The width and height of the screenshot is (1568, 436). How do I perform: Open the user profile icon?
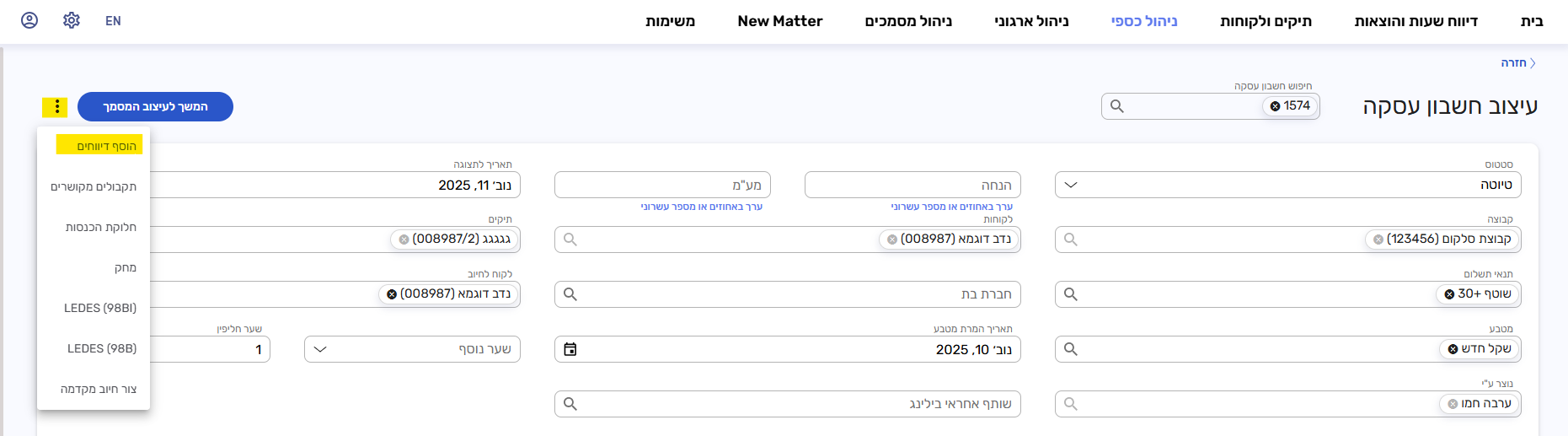[29, 20]
